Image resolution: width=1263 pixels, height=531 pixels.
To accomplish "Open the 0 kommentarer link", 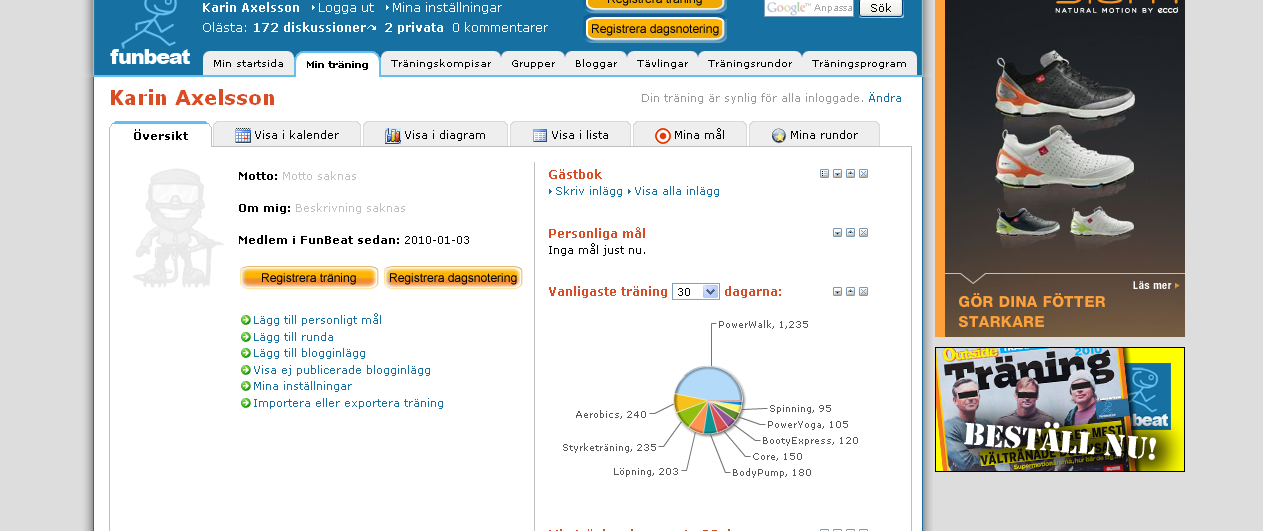I will pos(500,28).
